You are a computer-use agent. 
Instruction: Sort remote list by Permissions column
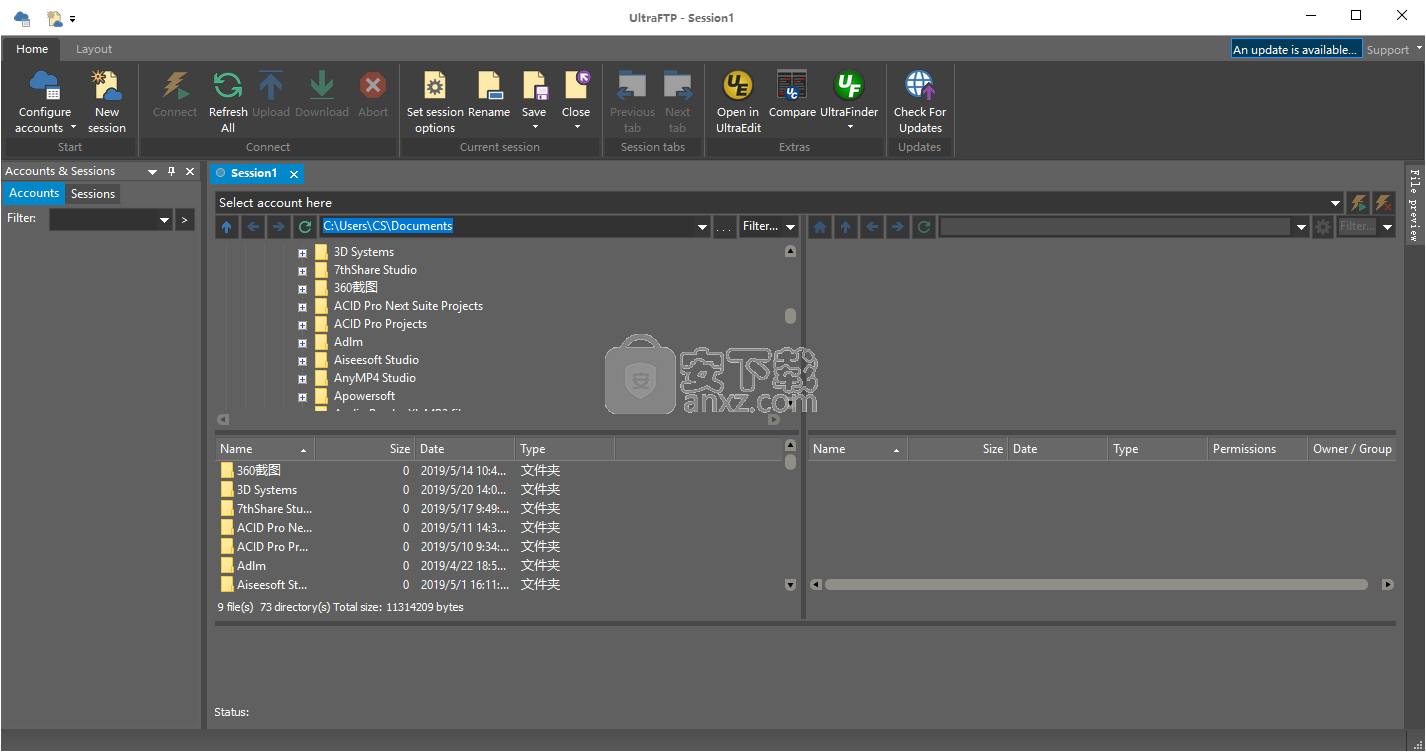pos(1257,449)
